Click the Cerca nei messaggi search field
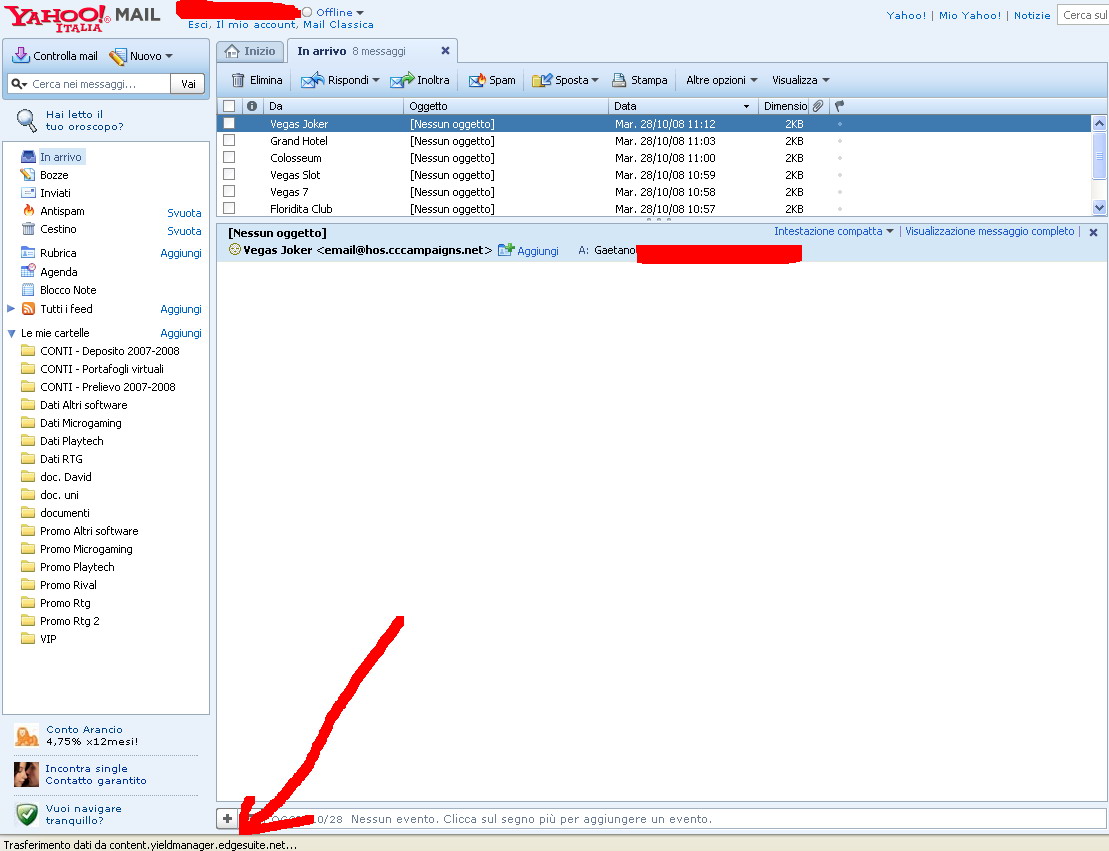Image resolution: width=1109 pixels, height=851 pixels. pyautogui.click(x=100, y=84)
